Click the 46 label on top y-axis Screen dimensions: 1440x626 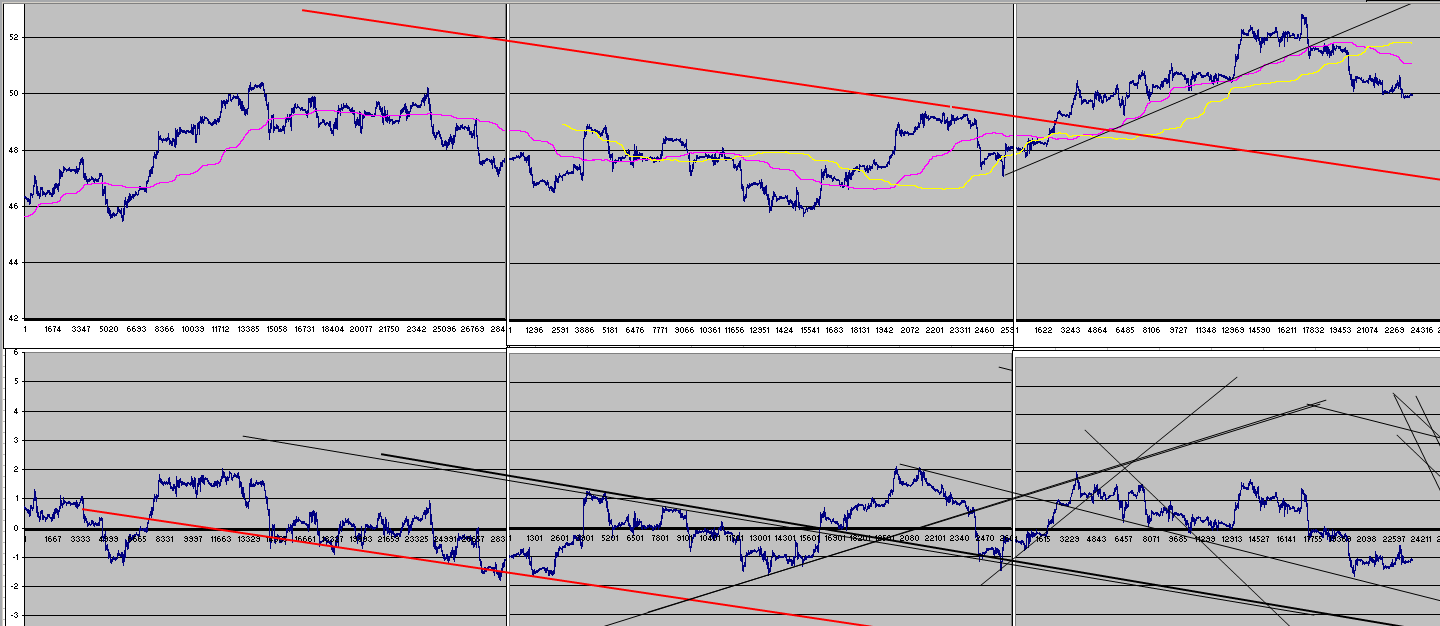pos(14,206)
